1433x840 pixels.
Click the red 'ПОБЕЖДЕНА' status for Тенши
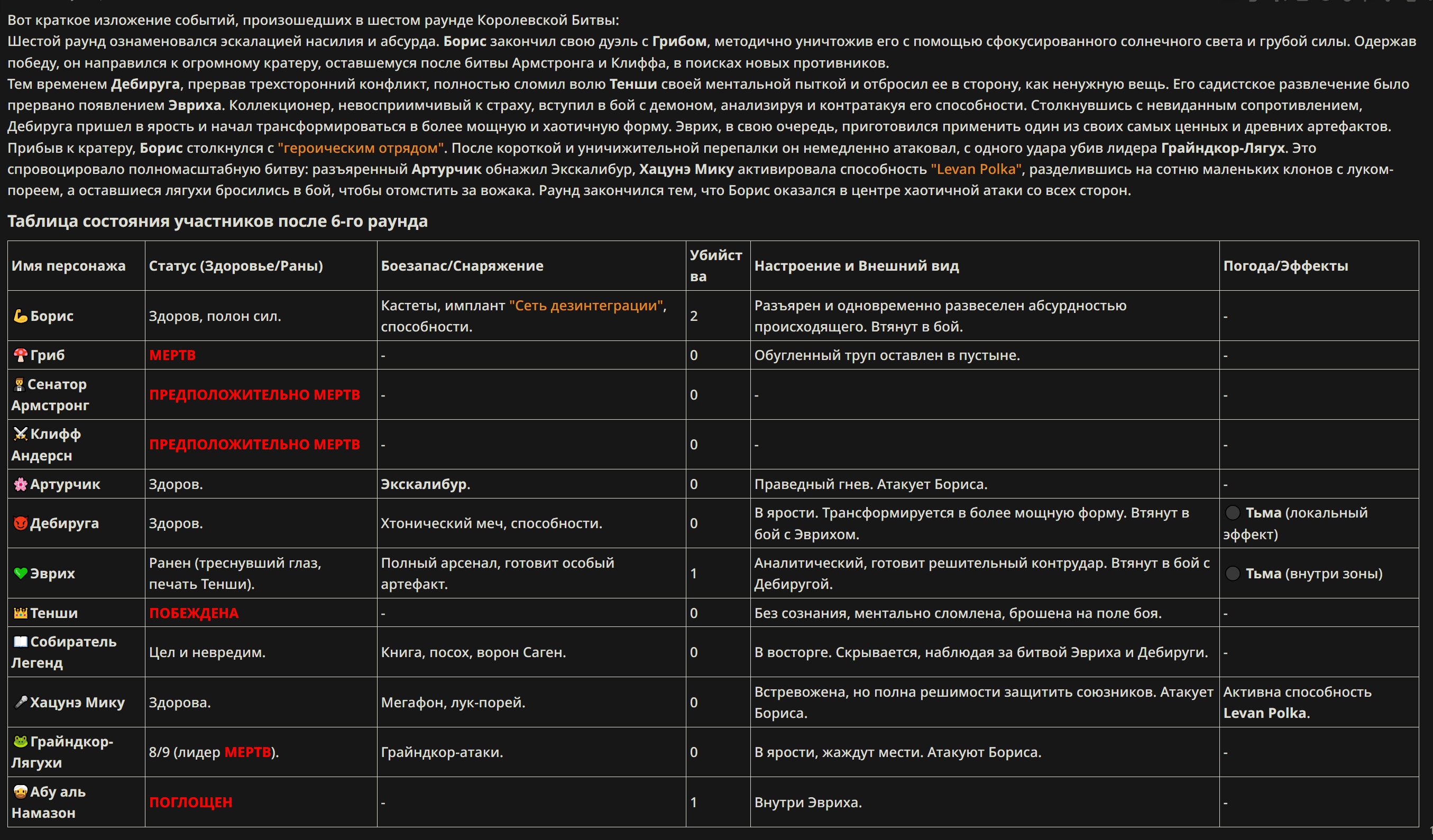pyautogui.click(x=194, y=613)
